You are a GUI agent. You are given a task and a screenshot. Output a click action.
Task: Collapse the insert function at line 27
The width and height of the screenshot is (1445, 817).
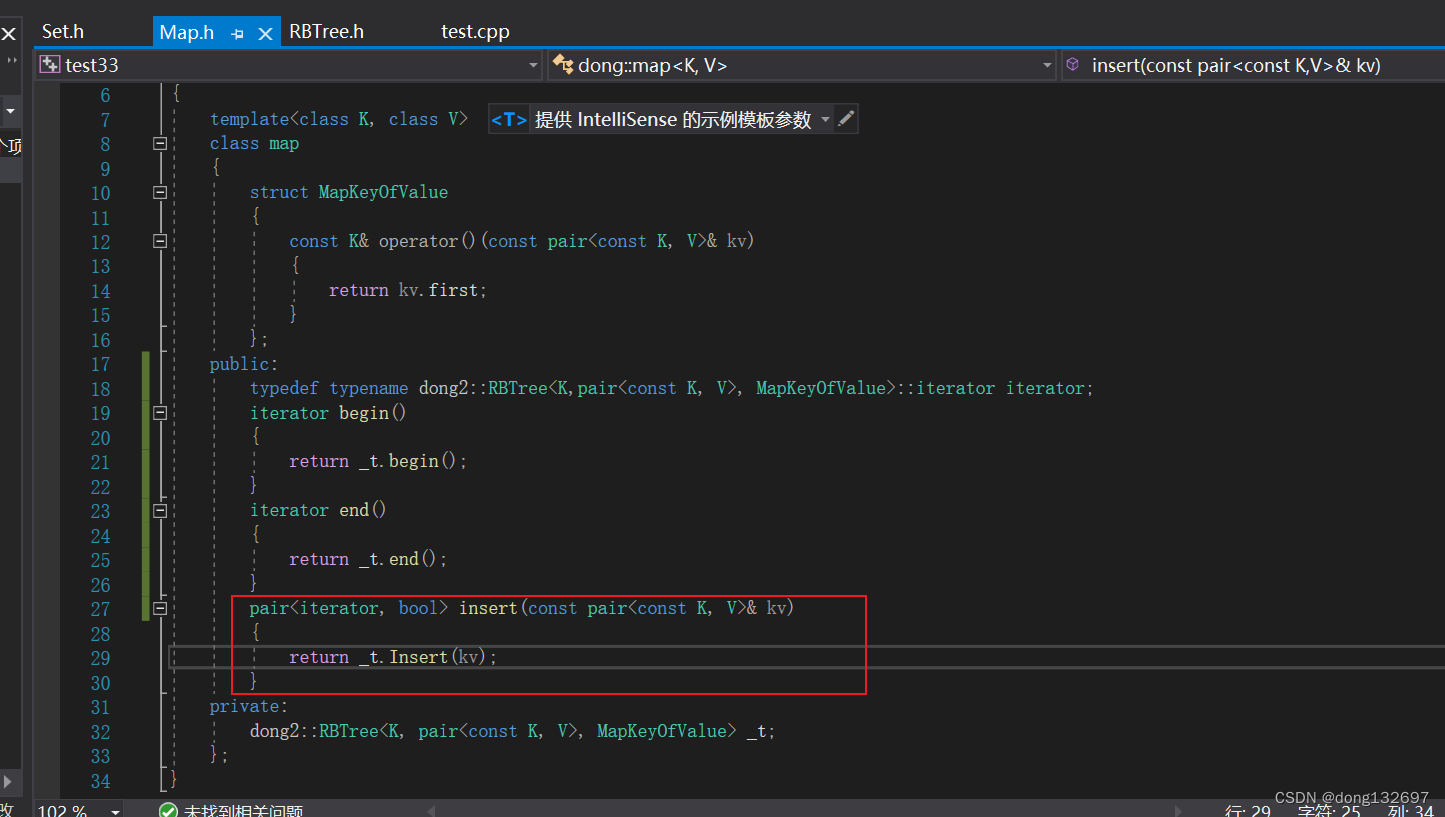pyautogui.click(x=160, y=608)
